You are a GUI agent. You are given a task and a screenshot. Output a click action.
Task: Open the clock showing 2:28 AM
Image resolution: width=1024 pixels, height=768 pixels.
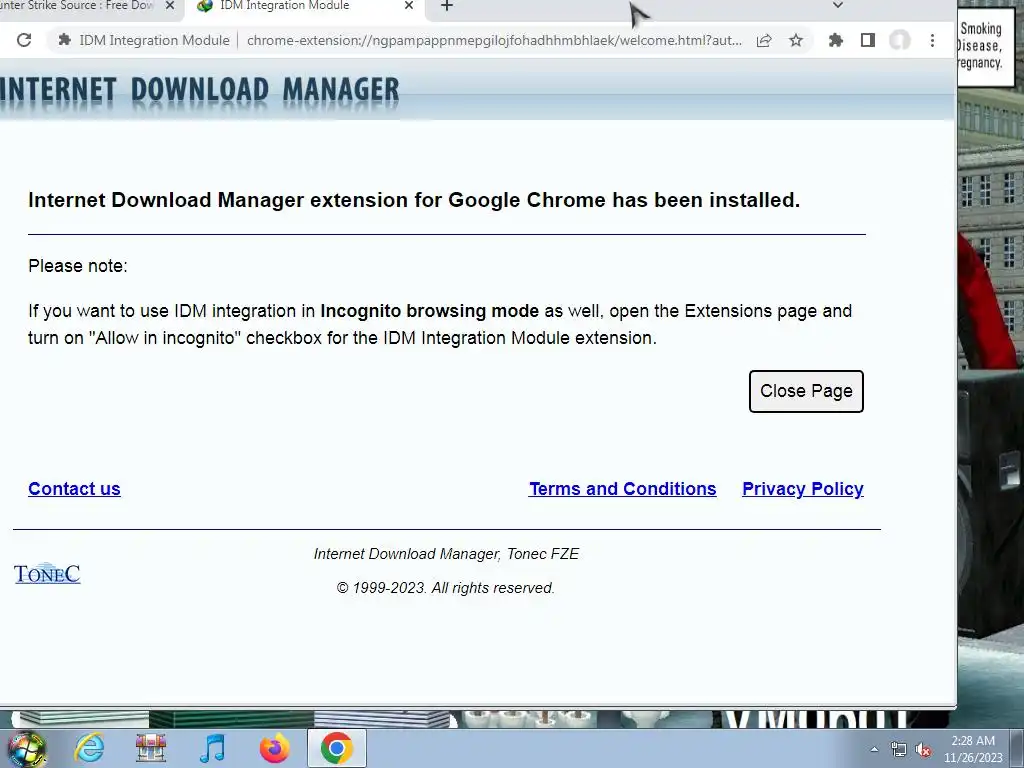click(x=973, y=749)
